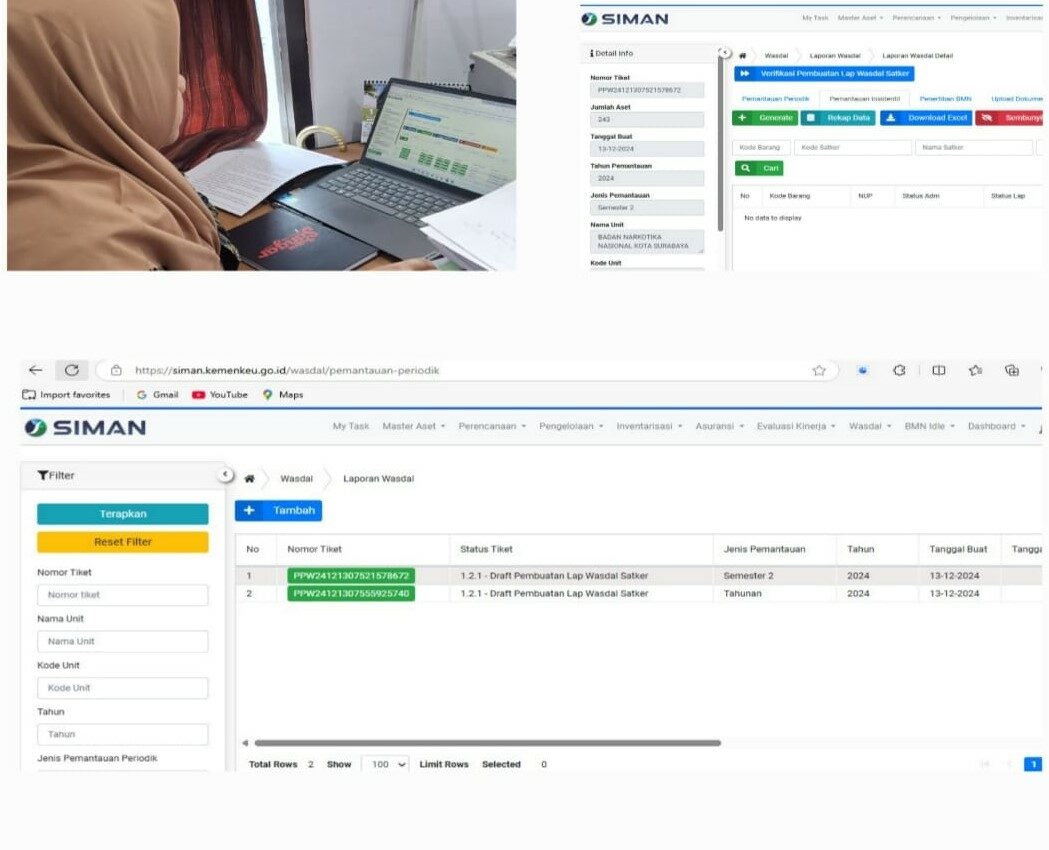Expand Perencanaan menu in the lower SIMAN navbar
The width and height of the screenshot is (1049, 850).
pos(492,426)
